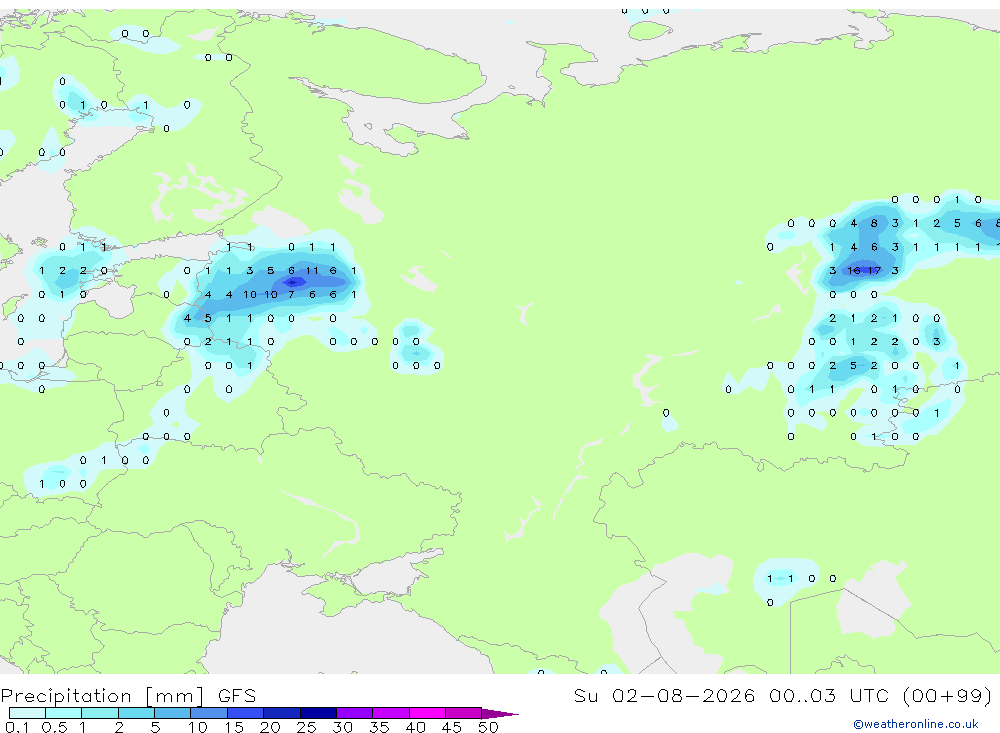
Task: Select the 0.1–0.5 mm lightest cyan legend swatch
Action: (x=27, y=713)
